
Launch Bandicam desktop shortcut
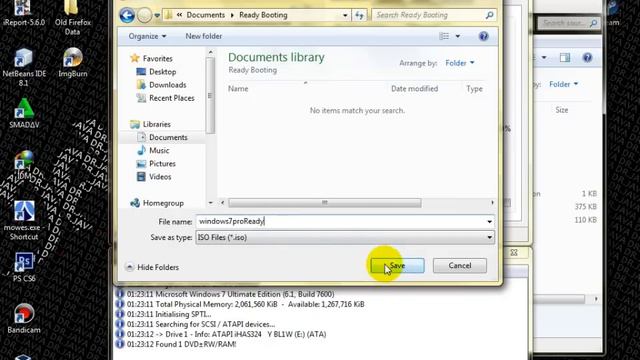click(x=24, y=319)
